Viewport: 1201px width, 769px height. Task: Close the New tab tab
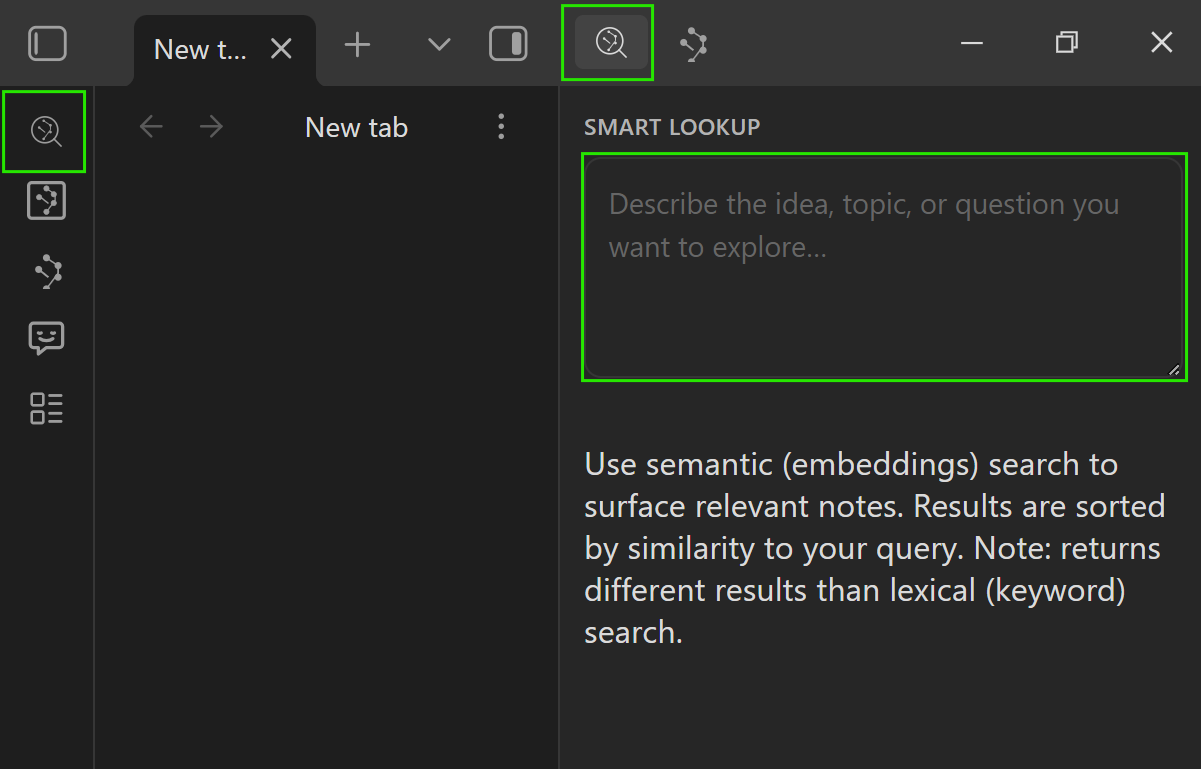point(282,49)
